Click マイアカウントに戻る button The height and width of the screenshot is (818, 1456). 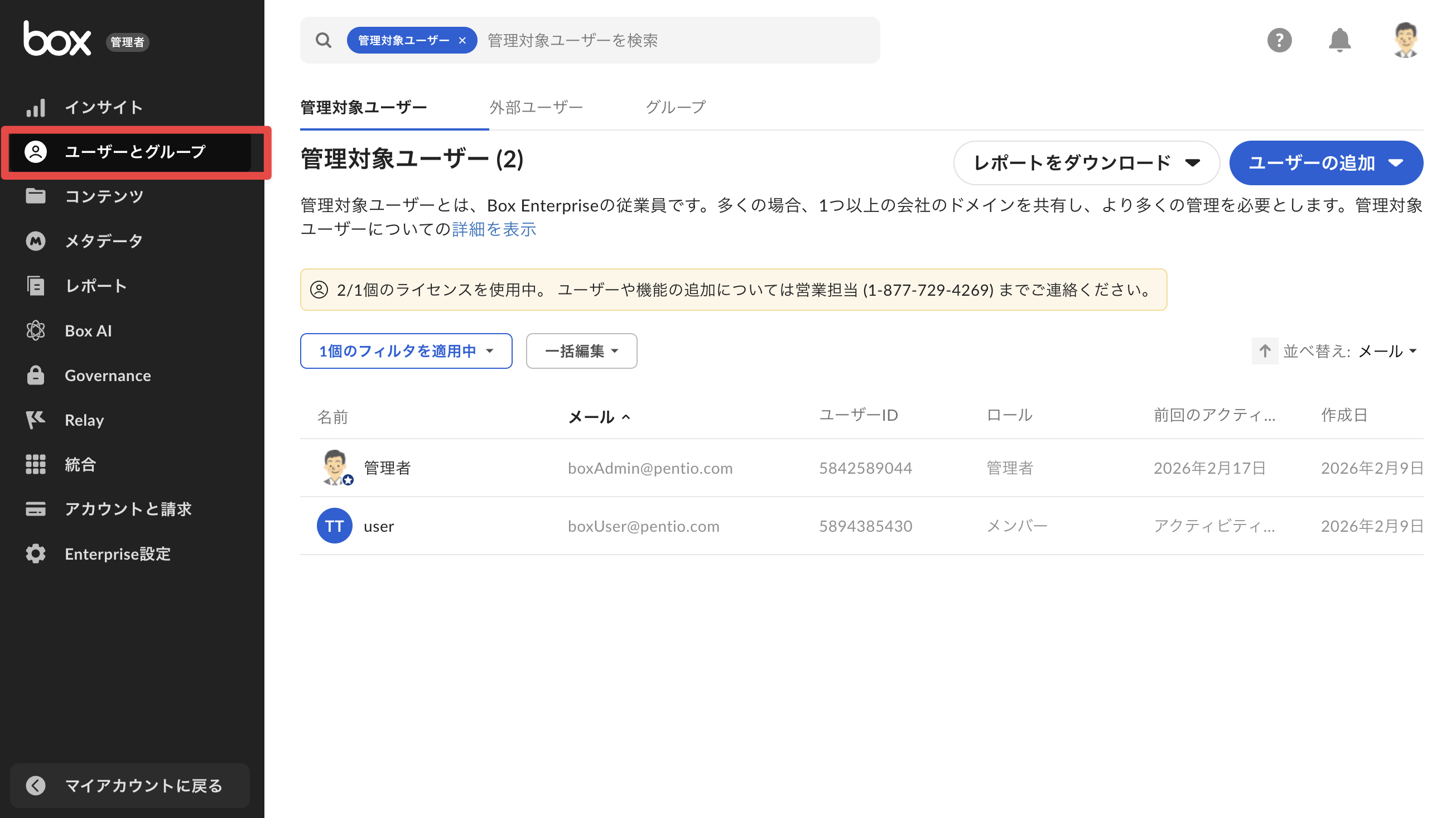pyautogui.click(x=131, y=785)
